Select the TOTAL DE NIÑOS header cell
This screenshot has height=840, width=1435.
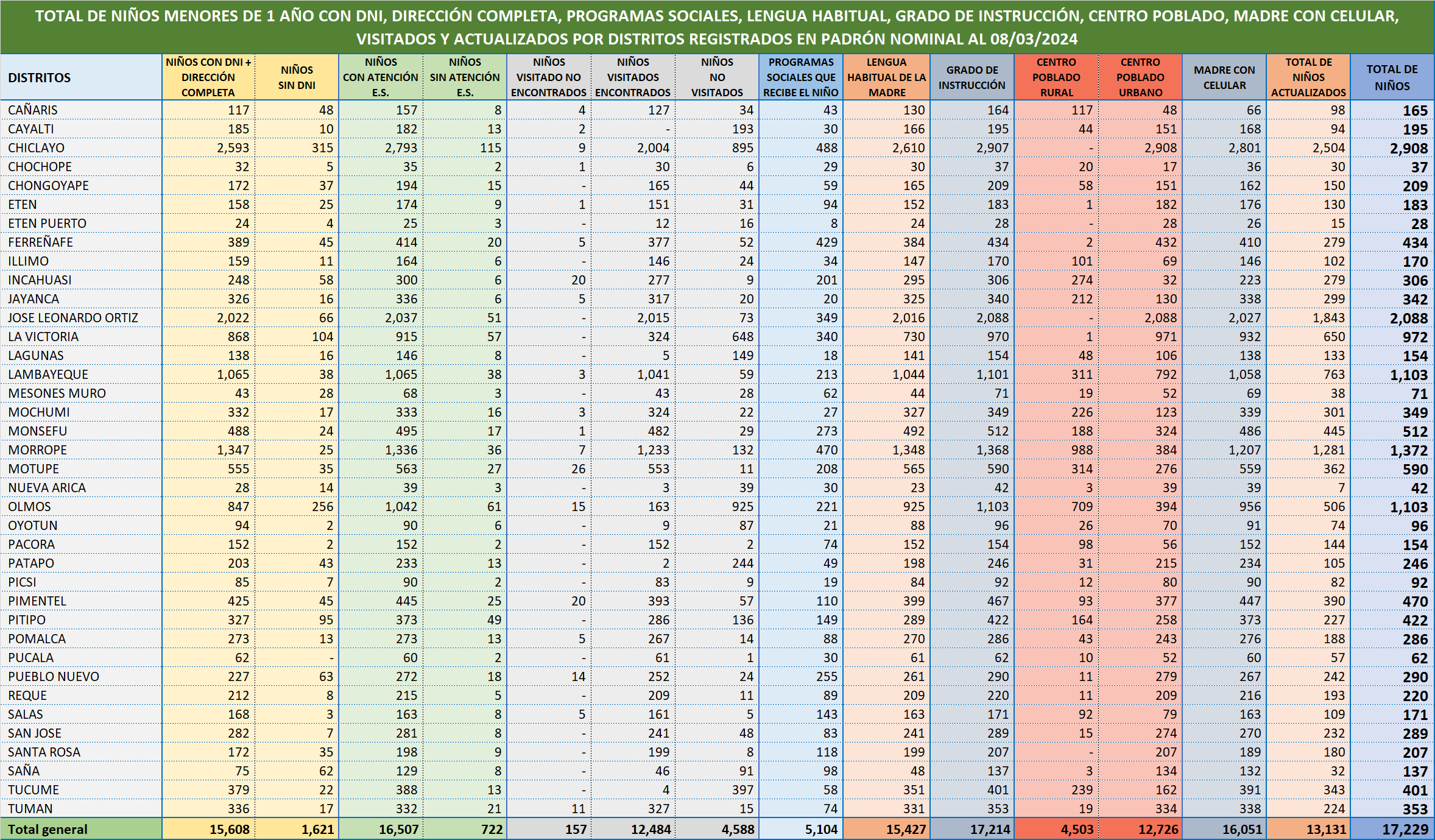tap(1392, 77)
